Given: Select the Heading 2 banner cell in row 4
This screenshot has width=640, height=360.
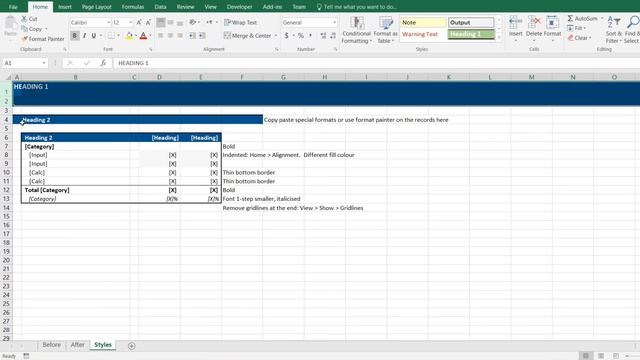Looking at the screenshot, I should [138, 120].
